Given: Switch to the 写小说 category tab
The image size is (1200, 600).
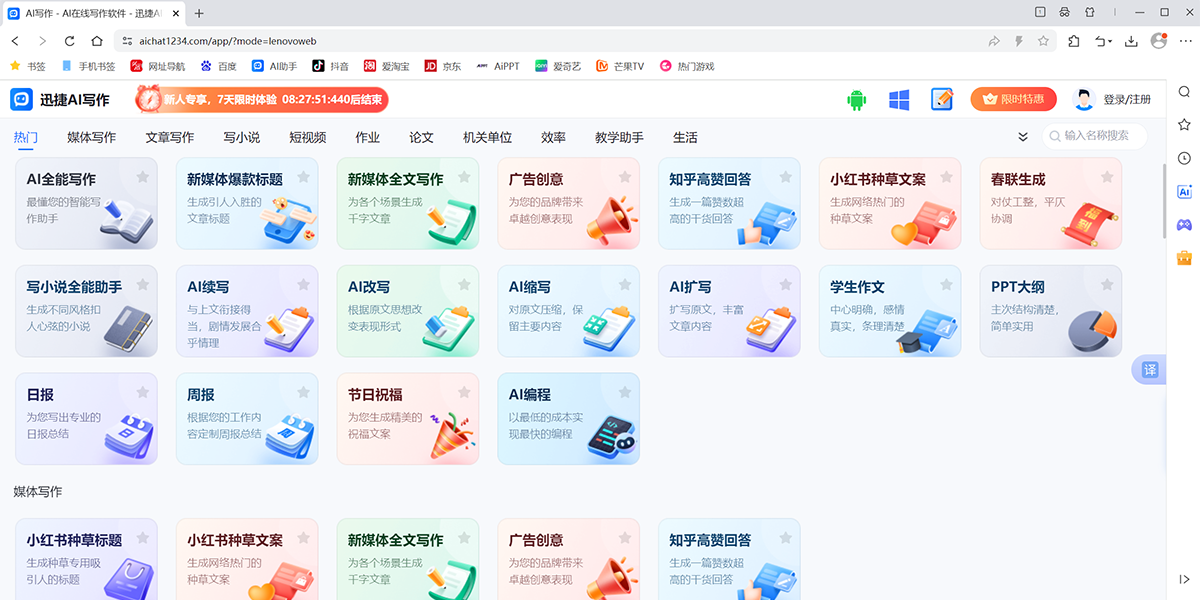Looking at the screenshot, I should tap(241, 137).
